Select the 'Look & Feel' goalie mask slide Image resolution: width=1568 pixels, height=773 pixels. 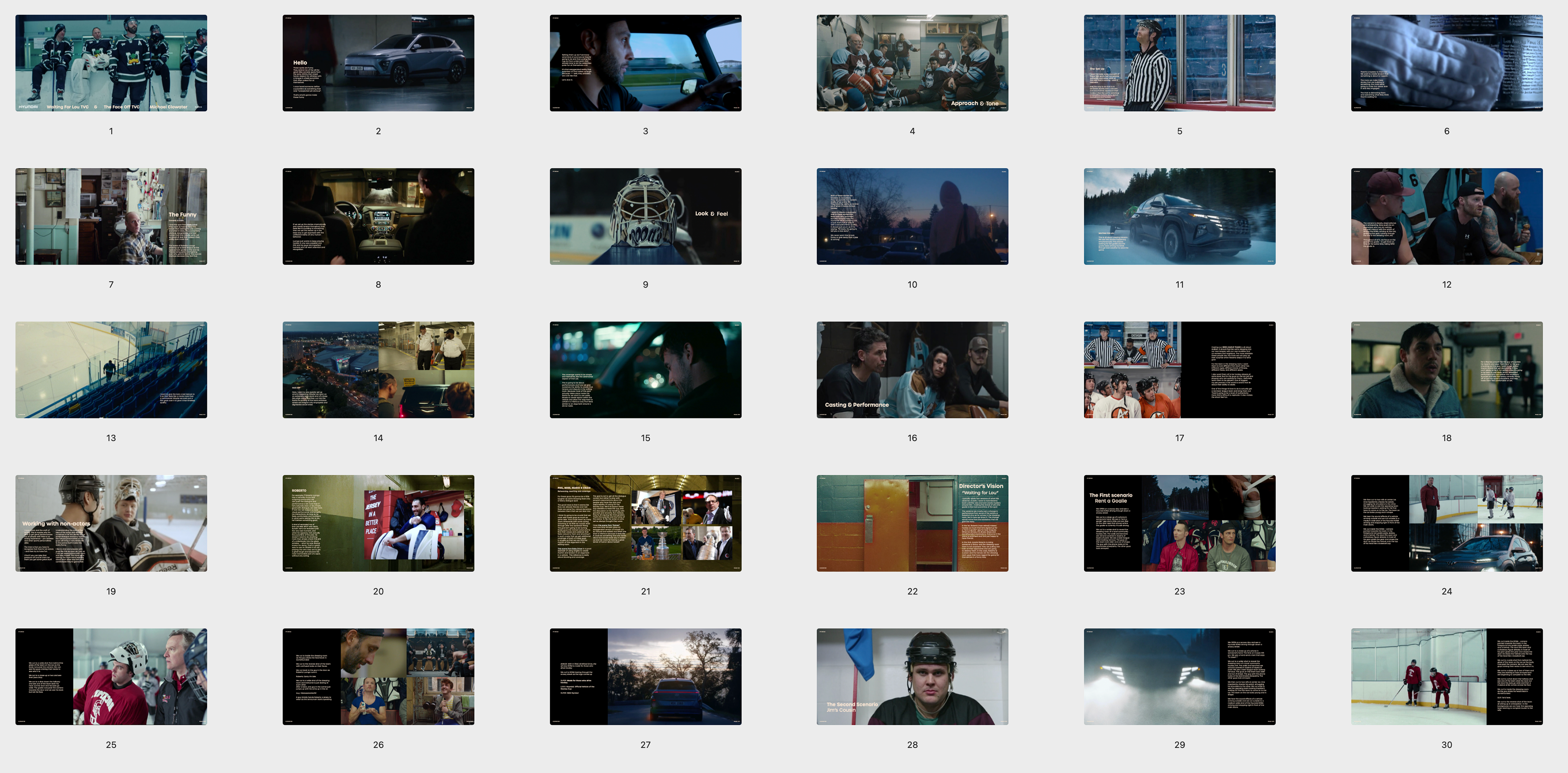(x=645, y=216)
